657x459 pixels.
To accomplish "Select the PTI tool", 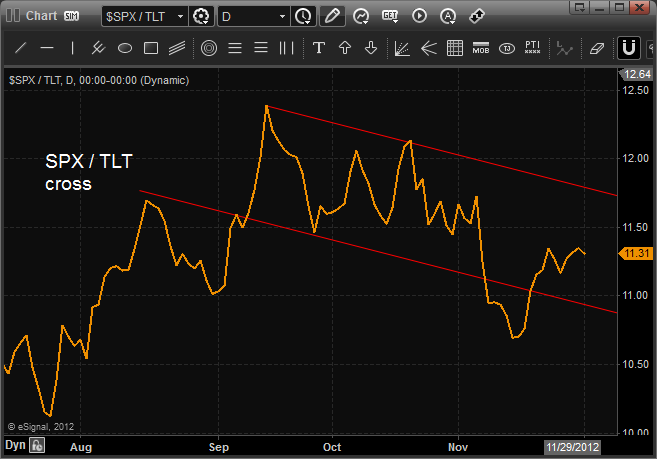I will coord(533,47).
